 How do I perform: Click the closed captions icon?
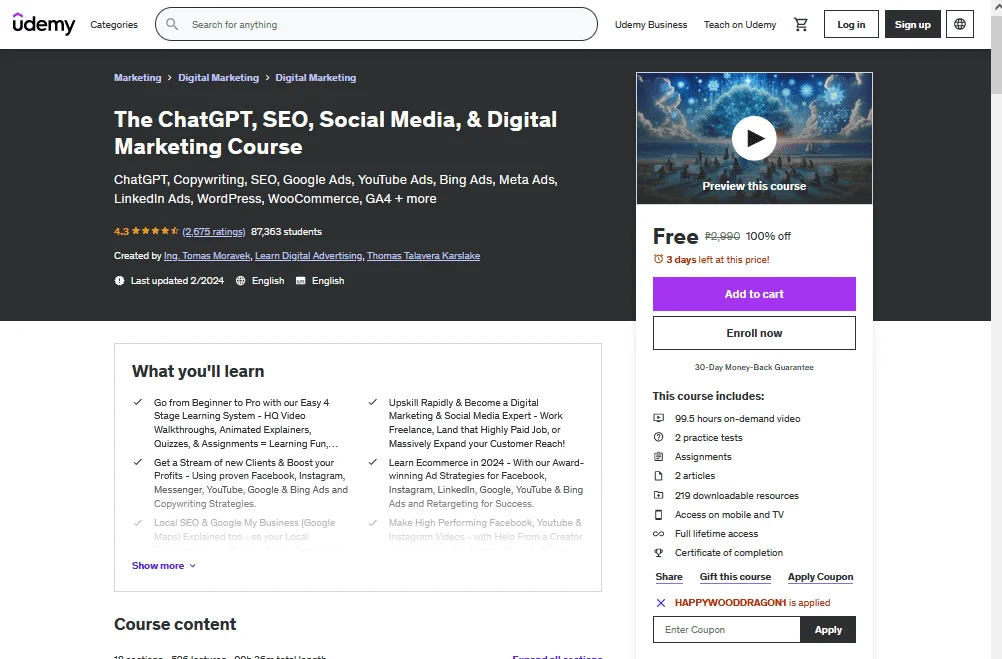(x=300, y=281)
